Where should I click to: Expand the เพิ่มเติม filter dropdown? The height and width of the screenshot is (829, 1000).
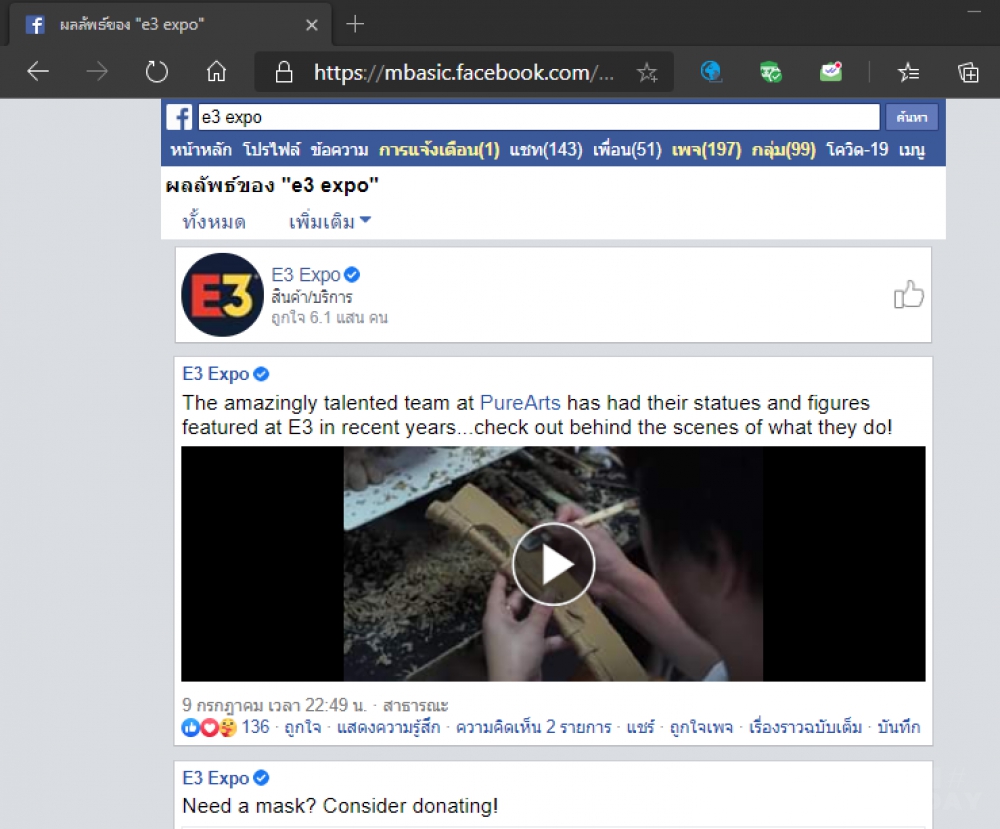(x=330, y=222)
